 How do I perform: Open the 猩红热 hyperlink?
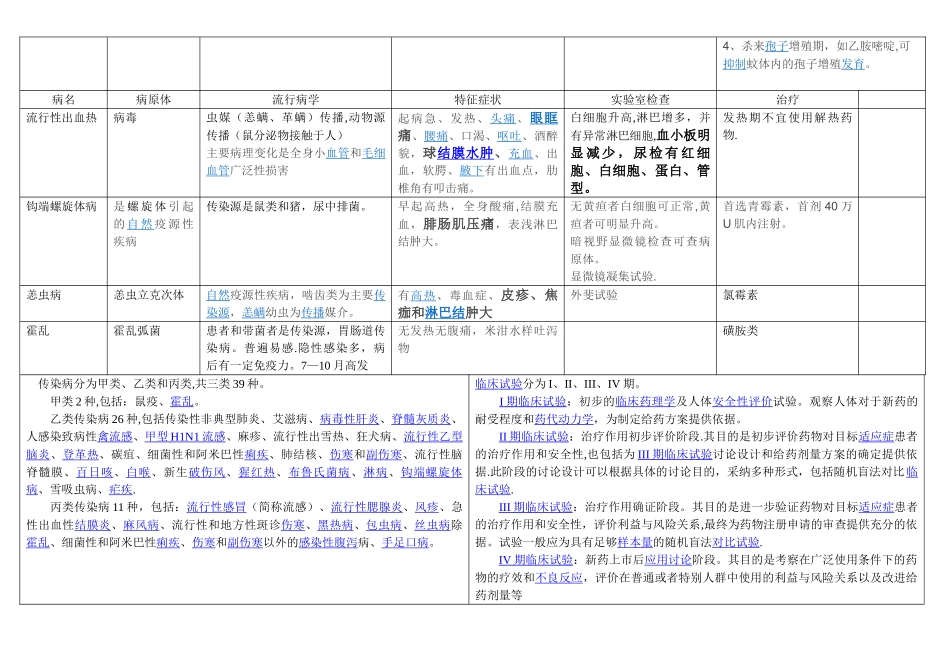tap(256, 471)
